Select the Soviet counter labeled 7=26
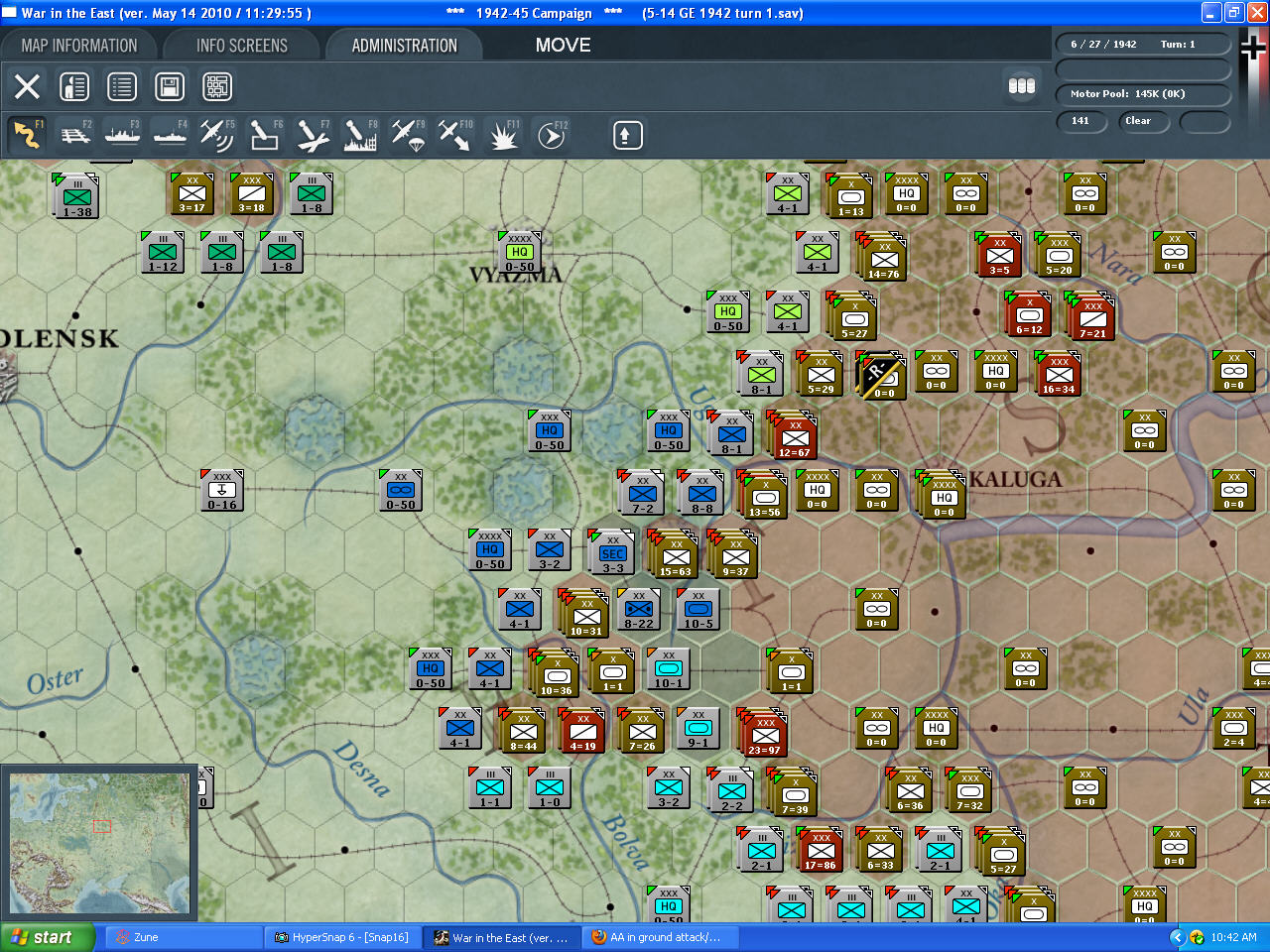 coord(642,730)
